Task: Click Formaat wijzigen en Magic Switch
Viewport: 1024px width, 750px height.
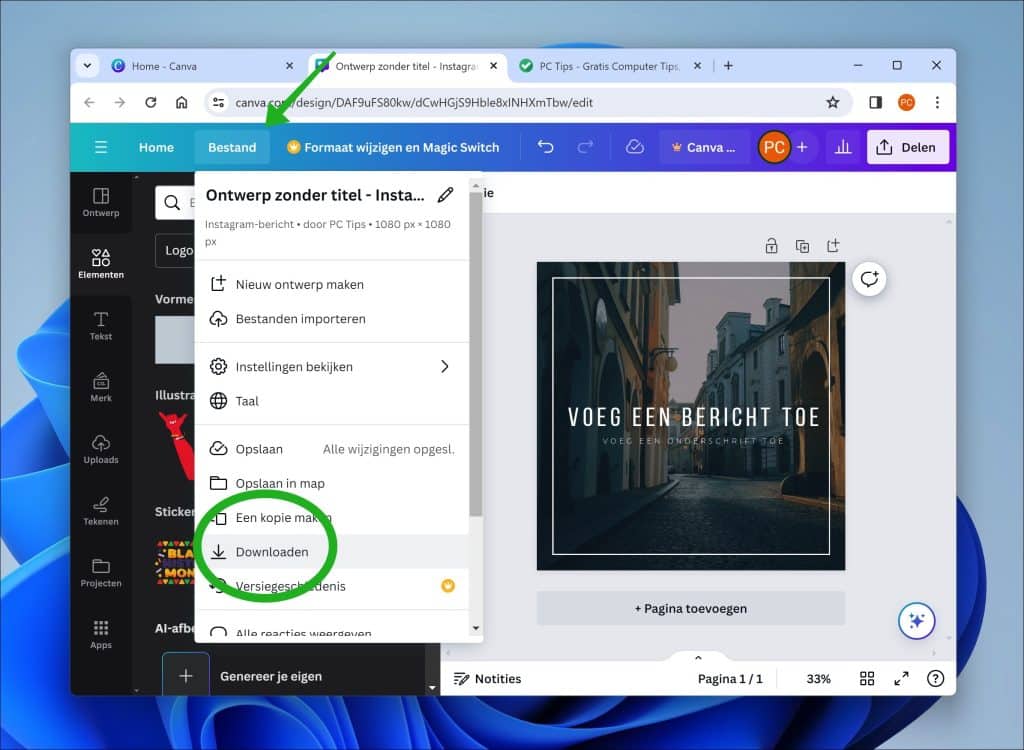Action: pos(393,147)
